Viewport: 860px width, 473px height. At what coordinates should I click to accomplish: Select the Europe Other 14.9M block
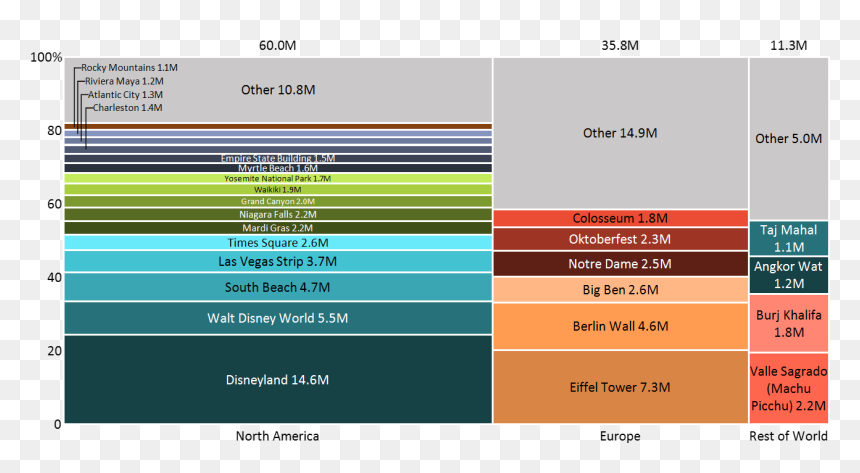tap(620, 133)
